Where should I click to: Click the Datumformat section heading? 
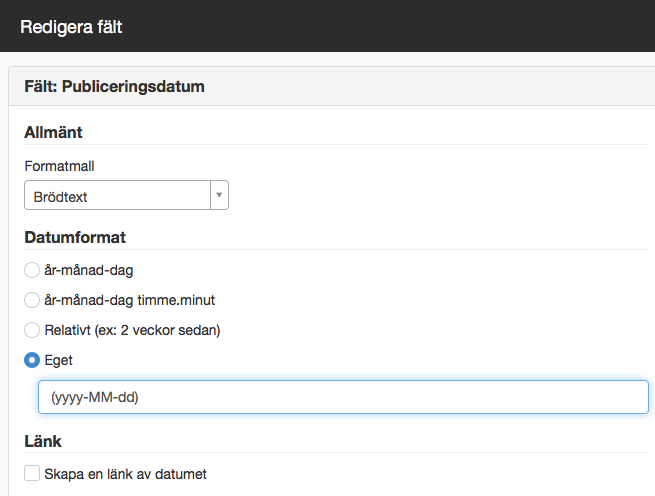click(x=75, y=237)
